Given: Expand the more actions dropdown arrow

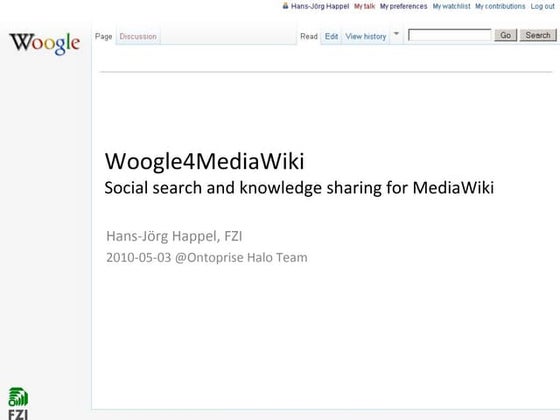Looking at the screenshot, I should coord(396,34).
